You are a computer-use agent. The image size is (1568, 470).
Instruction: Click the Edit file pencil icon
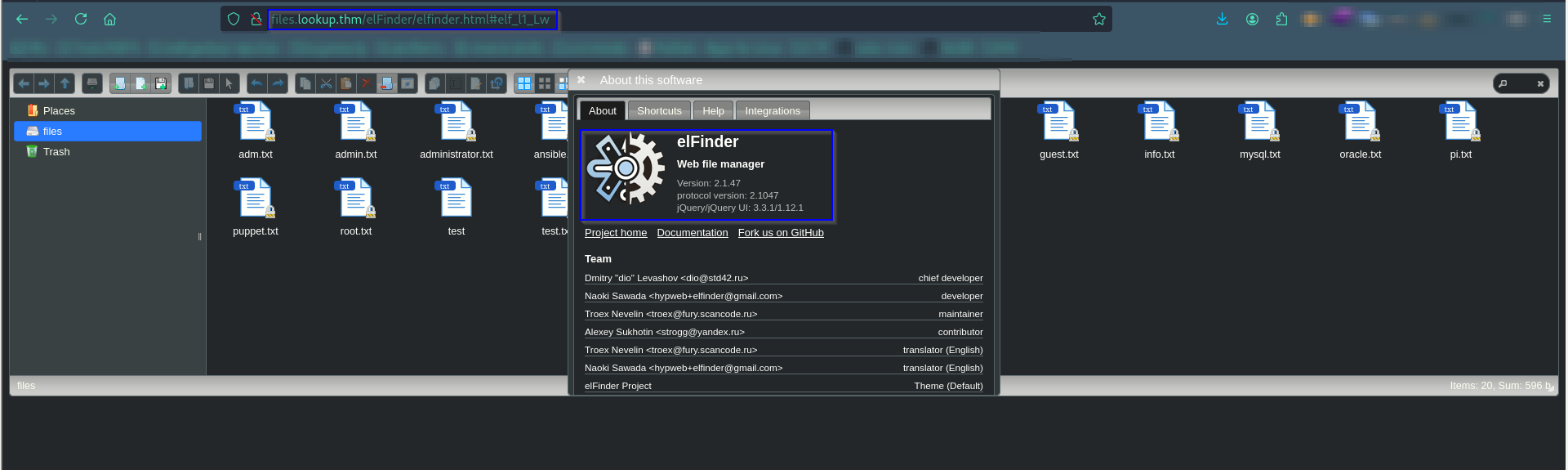[x=475, y=83]
